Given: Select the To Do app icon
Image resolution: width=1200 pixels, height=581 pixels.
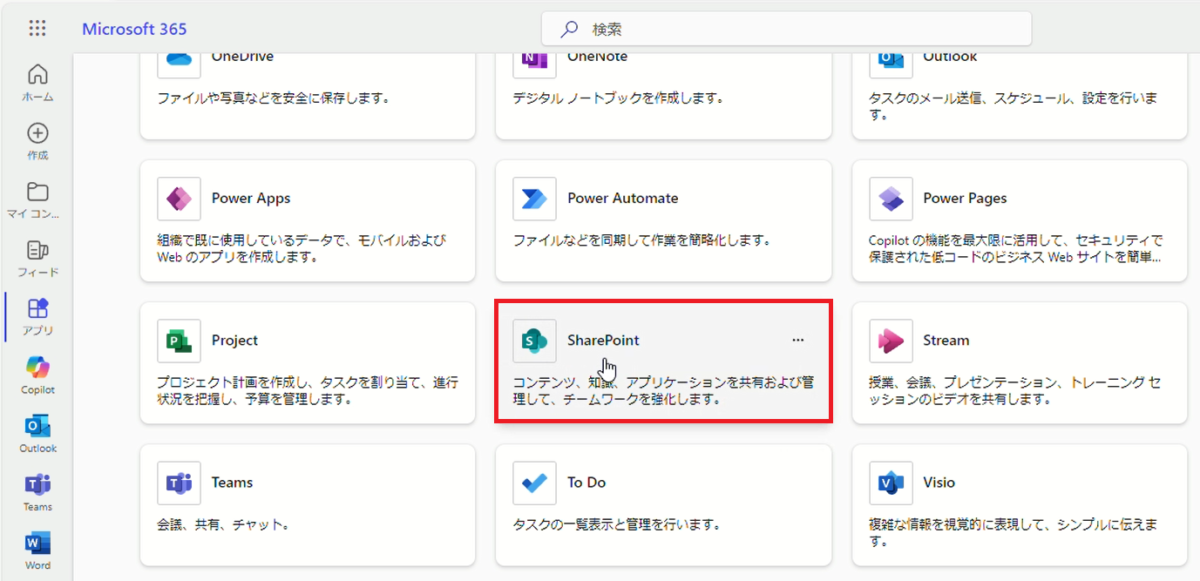Looking at the screenshot, I should [x=534, y=482].
